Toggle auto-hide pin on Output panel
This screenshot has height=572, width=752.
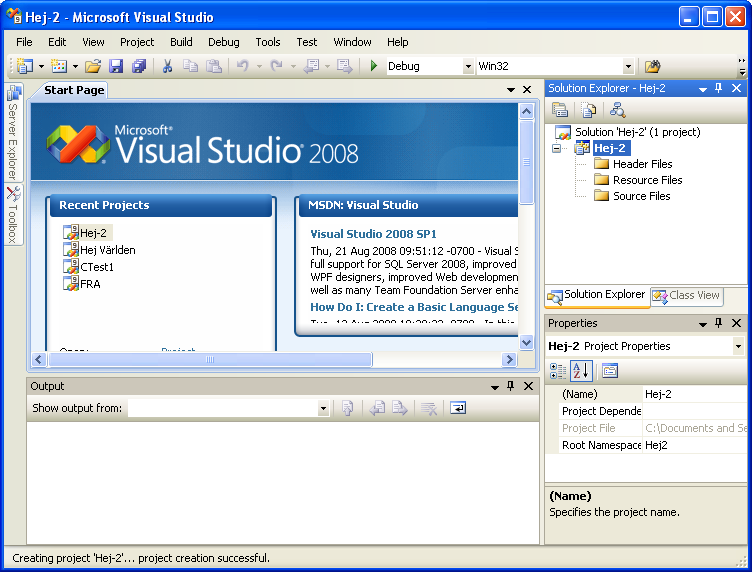pos(511,386)
